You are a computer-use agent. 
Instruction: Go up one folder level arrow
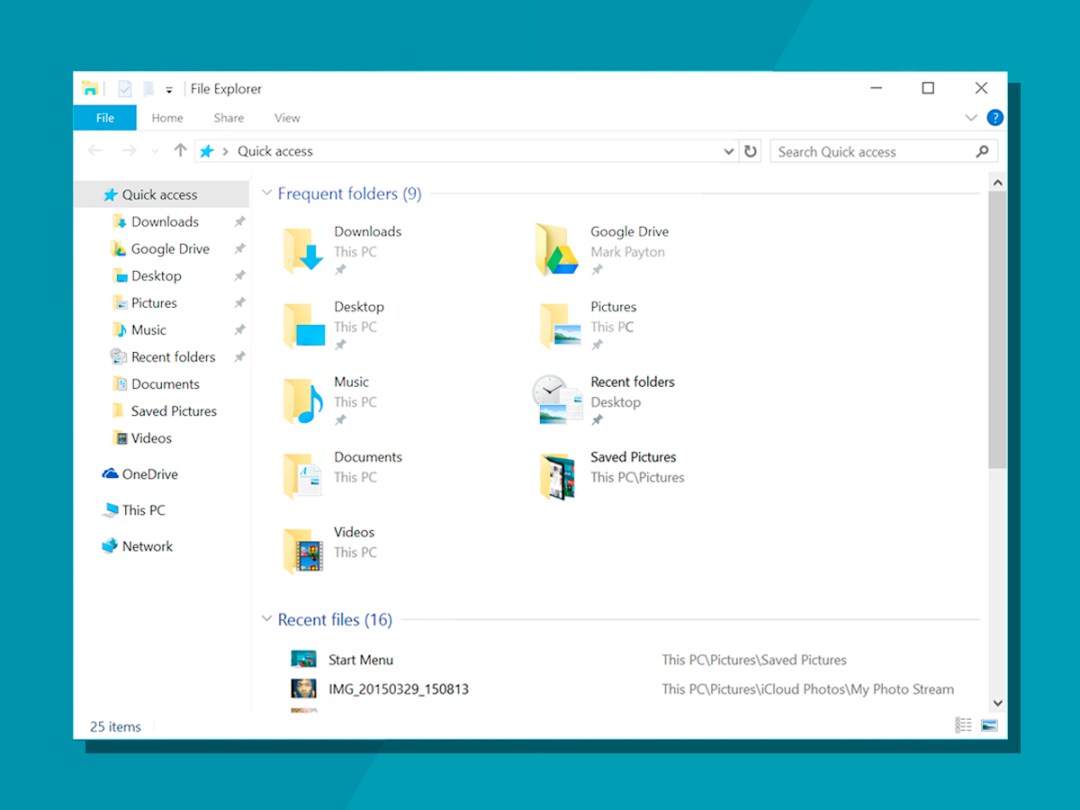pyautogui.click(x=180, y=150)
